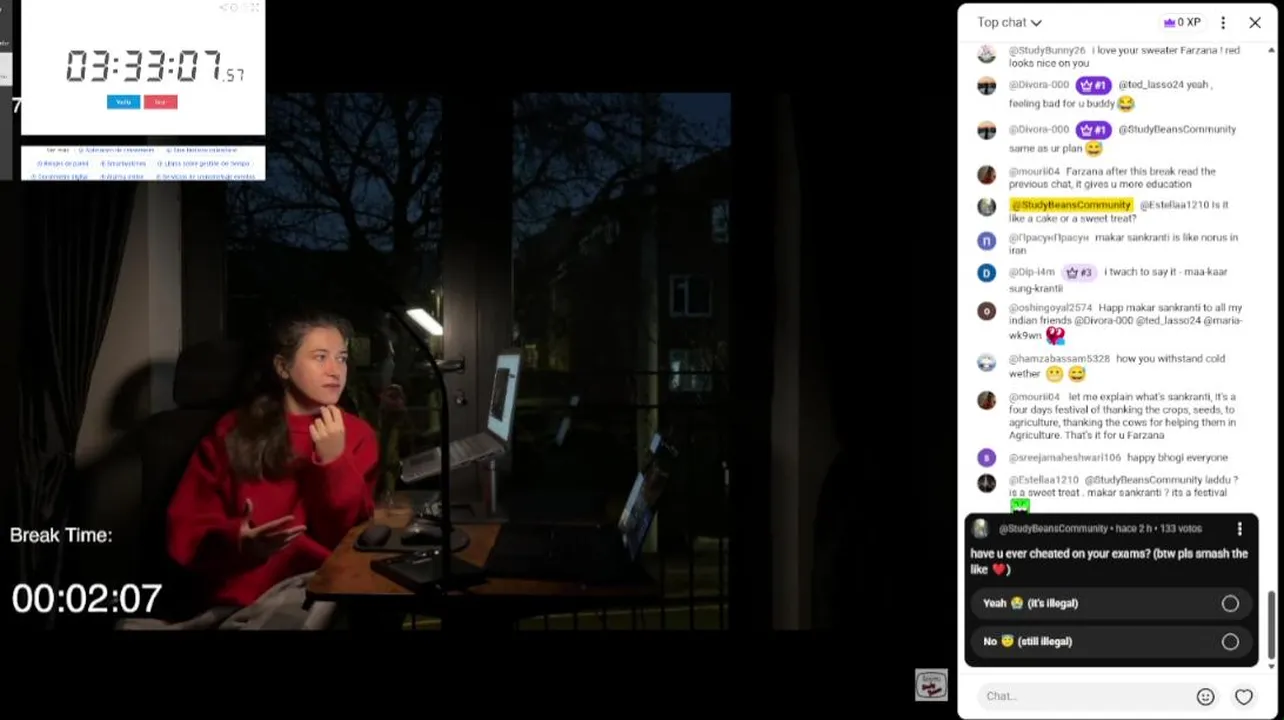Click the '133 votos' poll info text

(1181, 529)
